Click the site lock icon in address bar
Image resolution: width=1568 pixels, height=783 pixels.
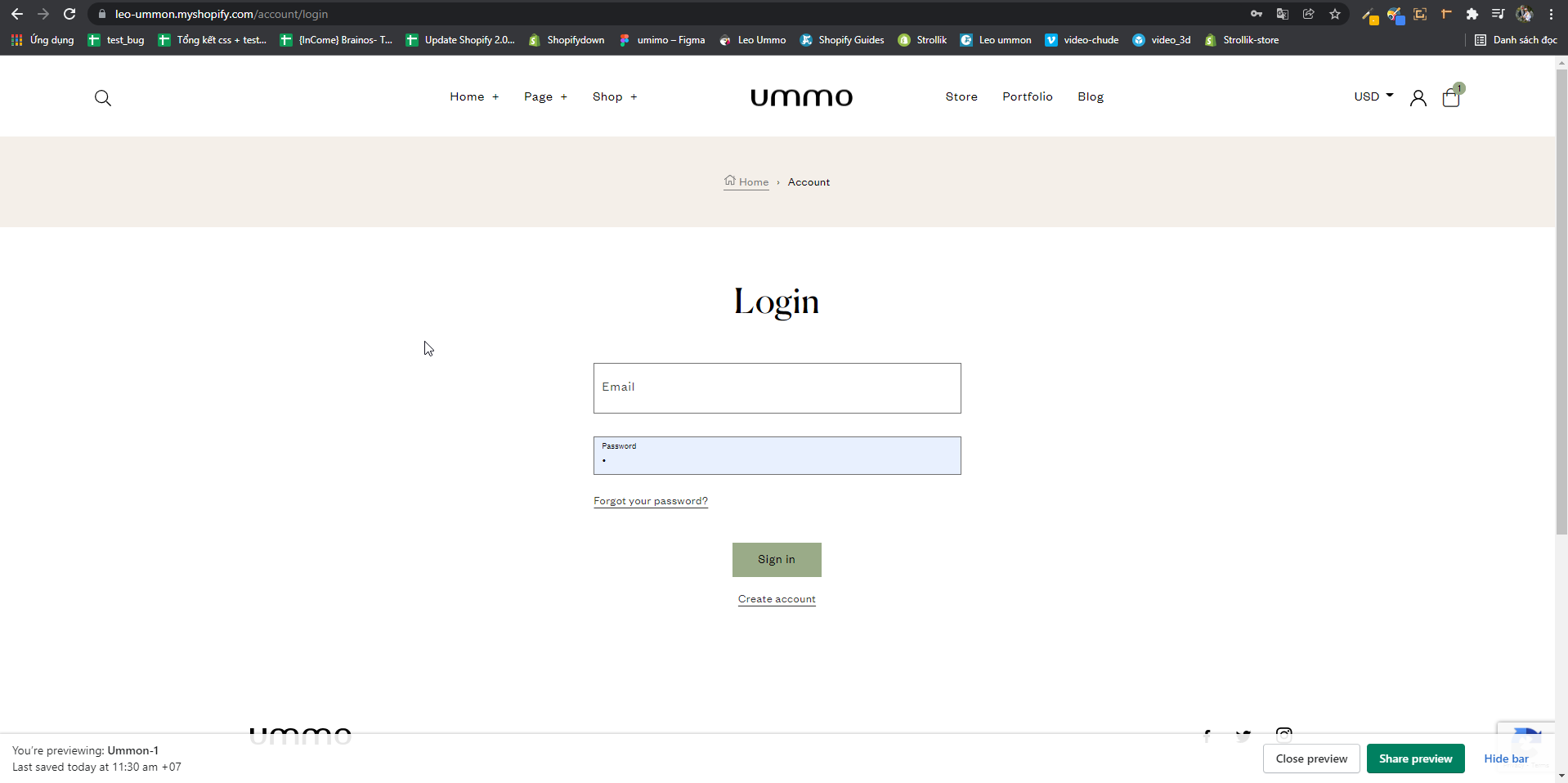[x=102, y=14]
